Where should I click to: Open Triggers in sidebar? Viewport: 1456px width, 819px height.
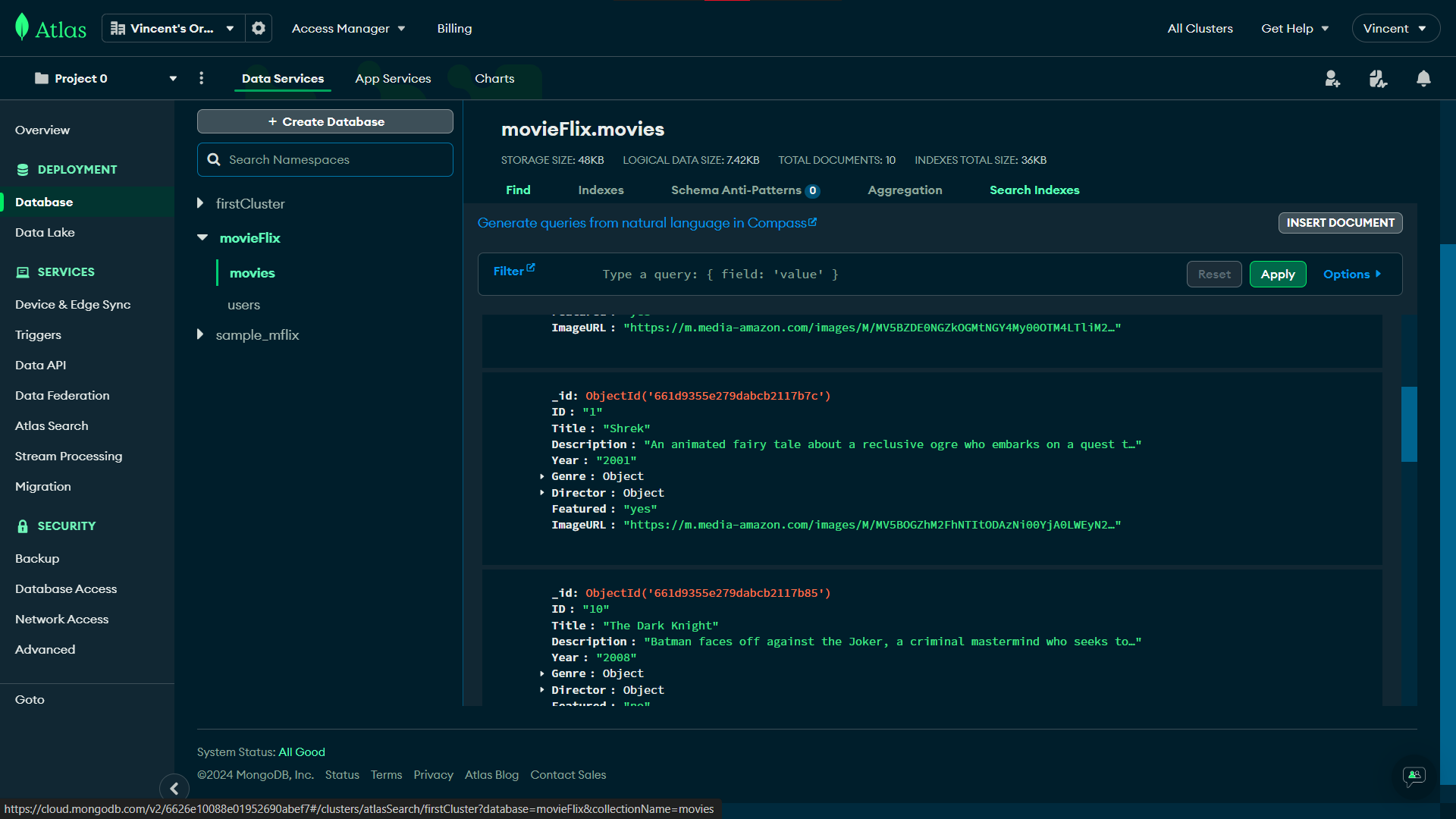point(38,334)
